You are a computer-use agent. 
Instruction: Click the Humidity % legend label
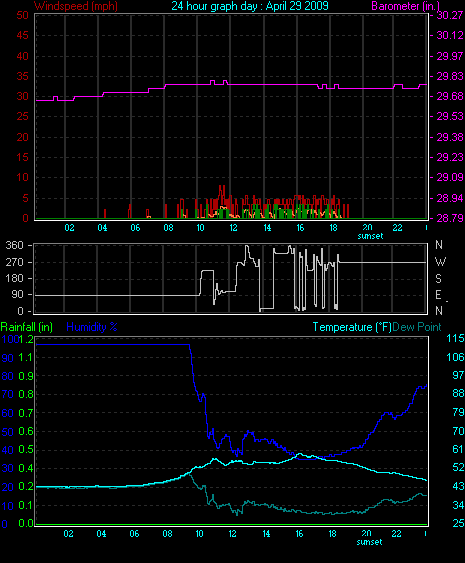pos(92,327)
